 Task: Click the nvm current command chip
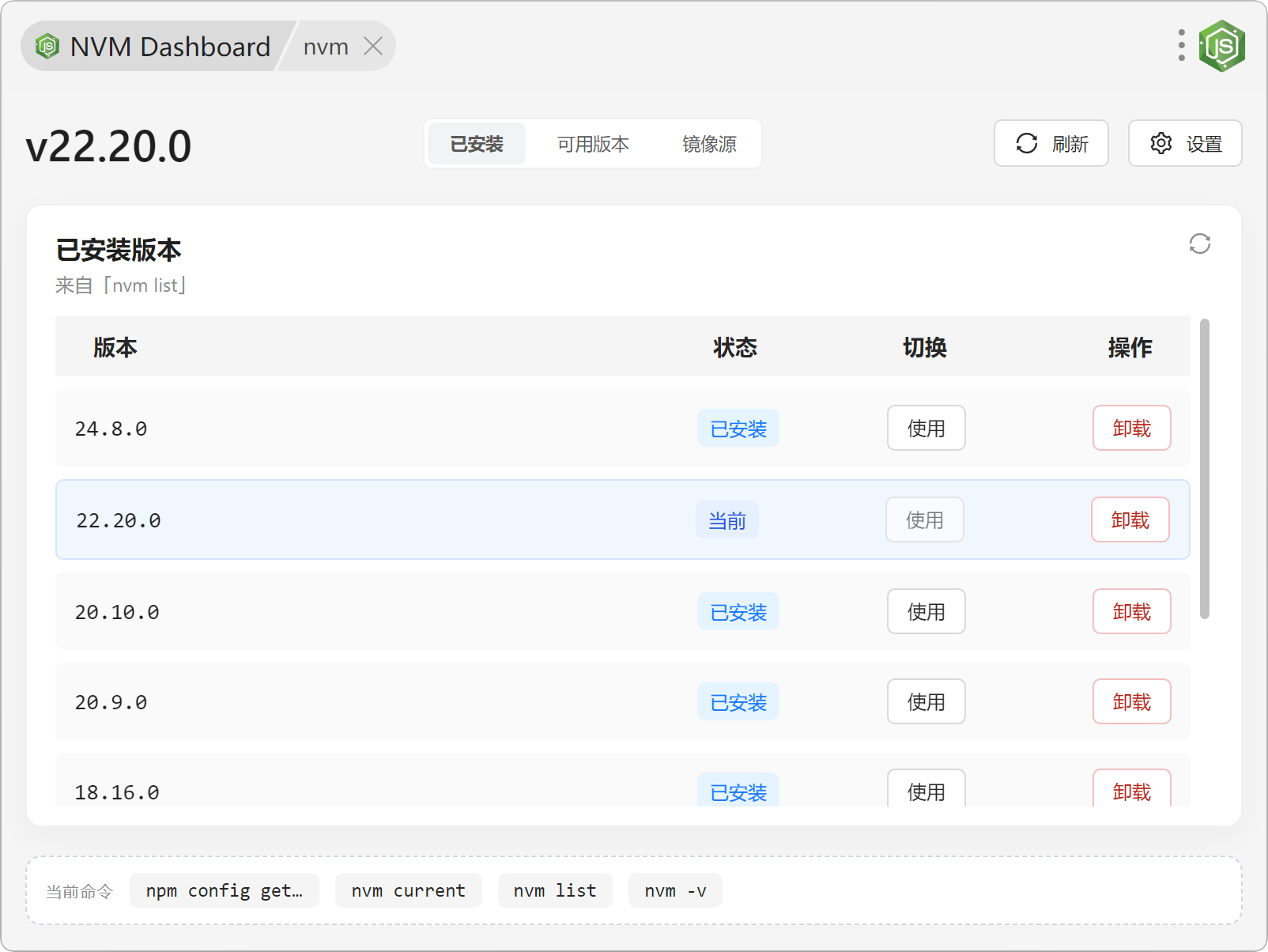(408, 890)
